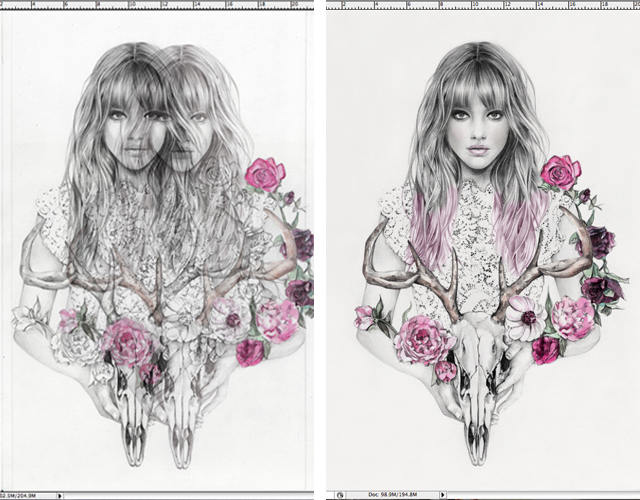Viewport: 640px width, 500px height.
Task: Click the pink rose at top of left canvas
Action: (265, 173)
